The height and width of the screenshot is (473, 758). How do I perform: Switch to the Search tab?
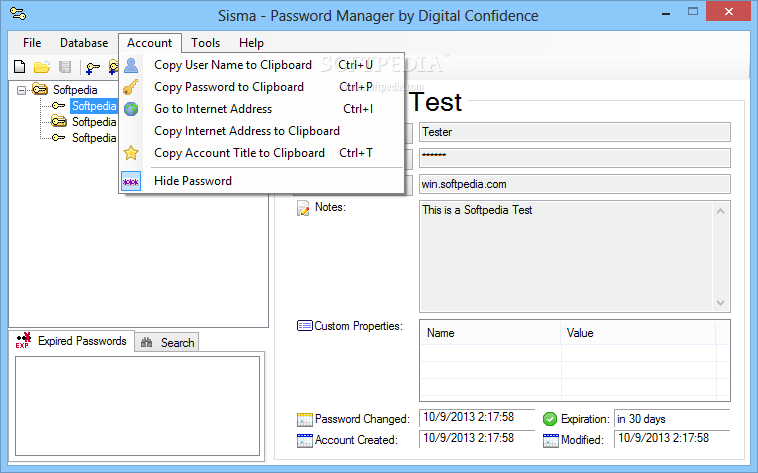pyautogui.click(x=167, y=342)
